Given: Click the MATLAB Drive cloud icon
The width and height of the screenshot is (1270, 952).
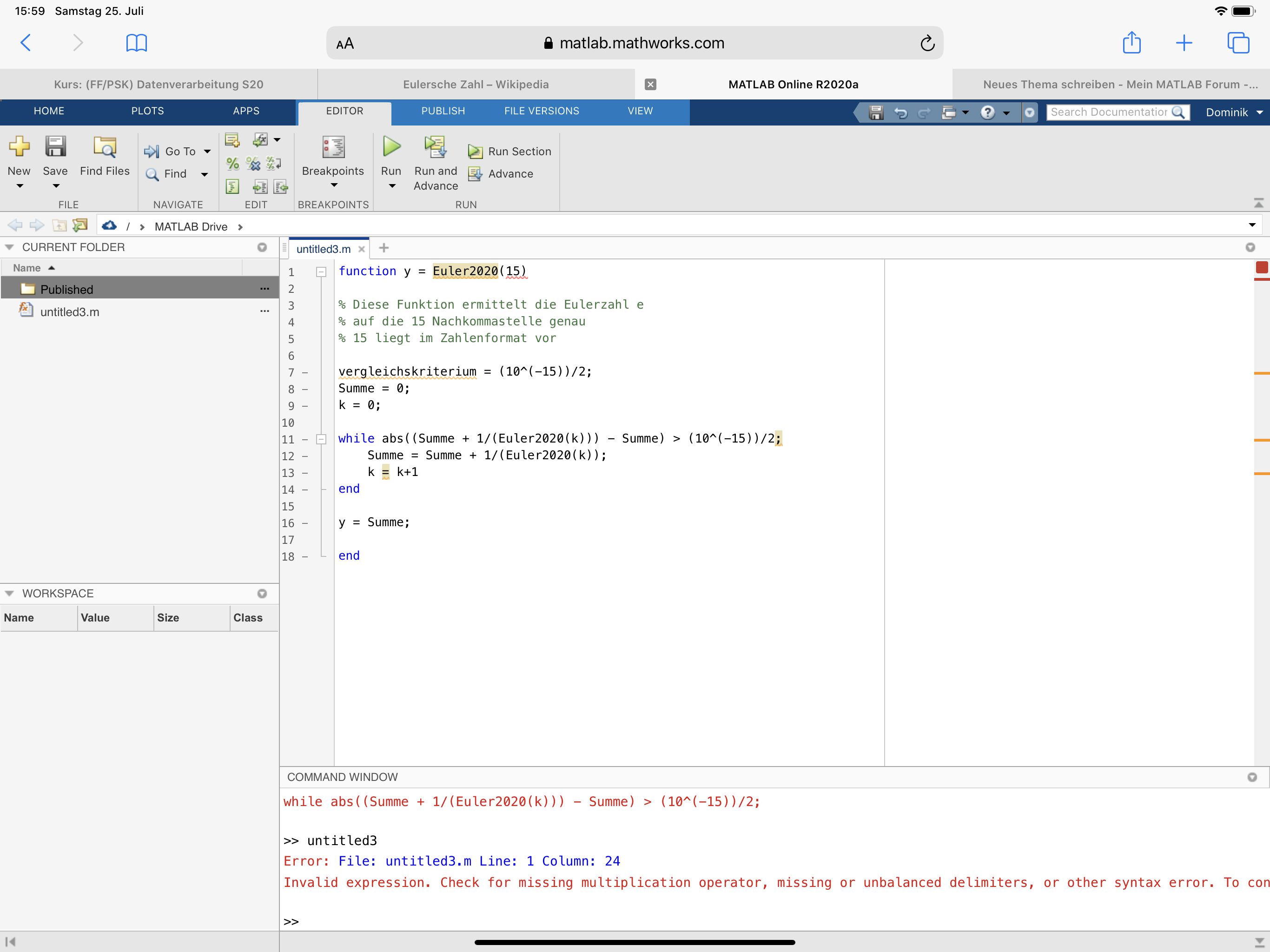Looking at the screenshot, I should click(x=109, y=226).
